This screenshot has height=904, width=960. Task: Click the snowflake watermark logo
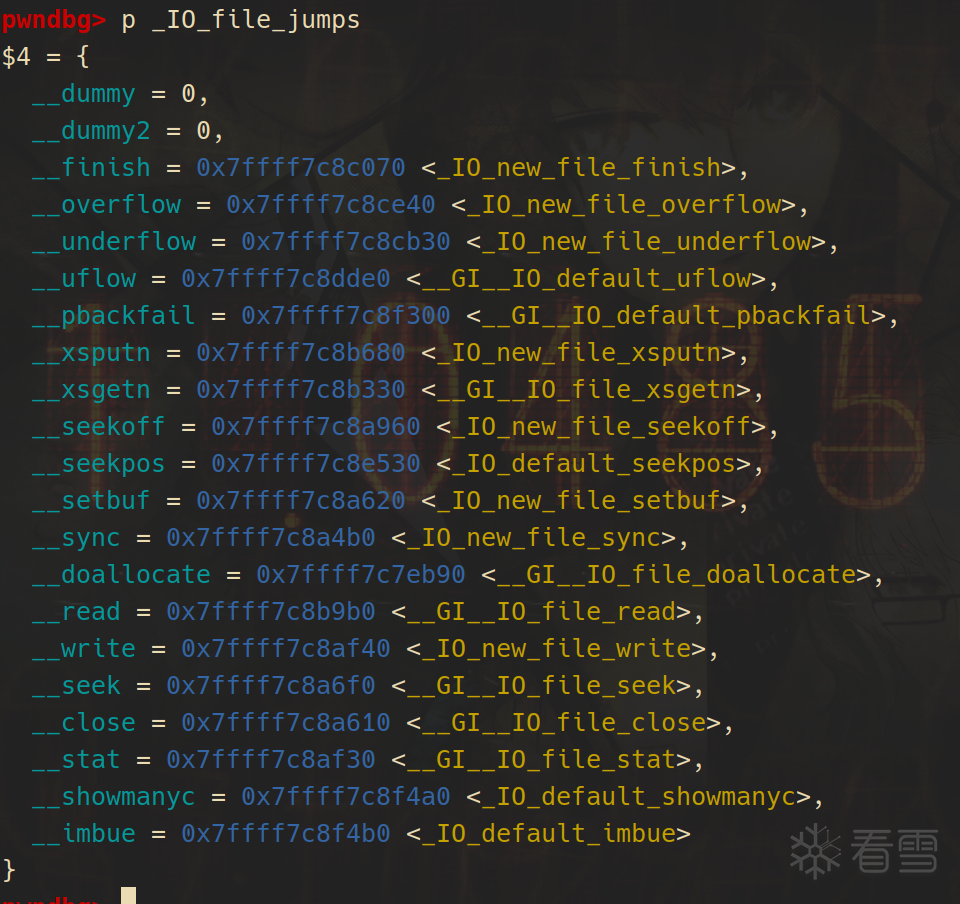pyautogui.click(x=815, y=851)
